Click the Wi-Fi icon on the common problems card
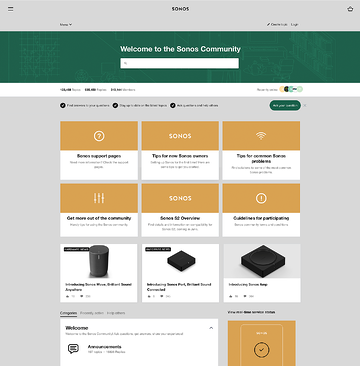This screenshot has width=360, height=366. [x=261, y=136]
